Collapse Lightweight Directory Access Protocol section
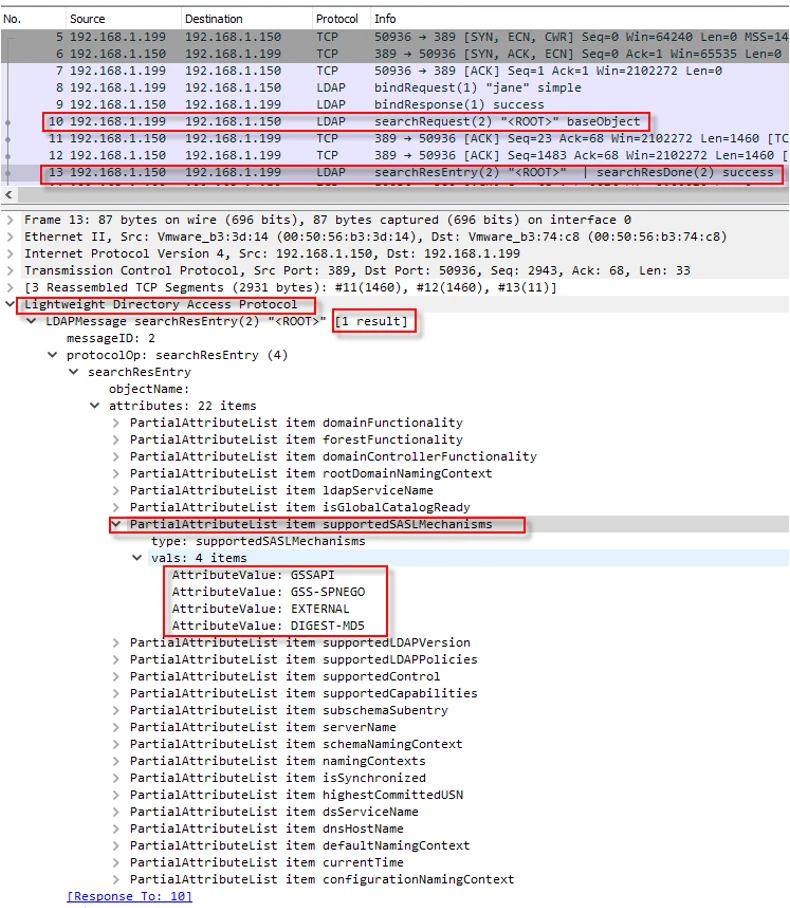 coord(11,305)
